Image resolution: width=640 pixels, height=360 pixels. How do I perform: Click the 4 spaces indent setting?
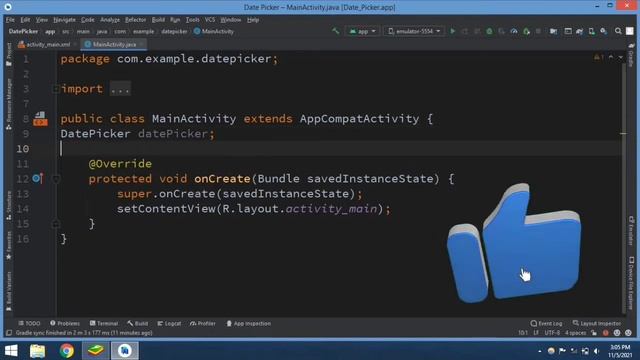575,333
